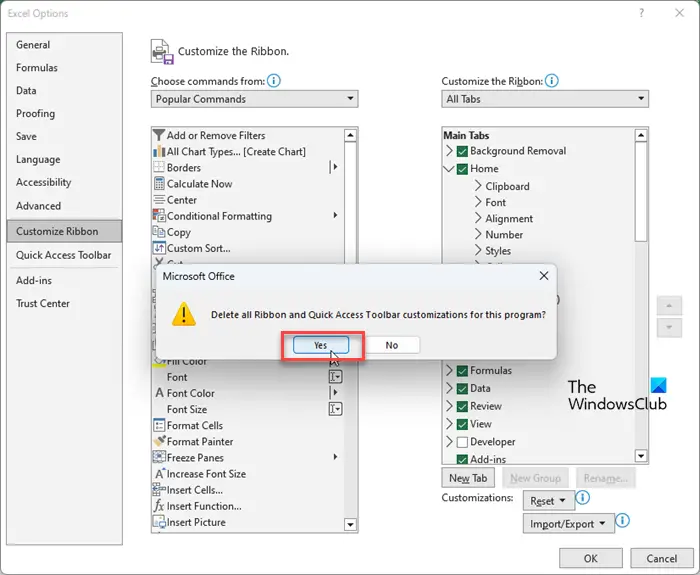Uncheck the View tab checkbox

pos(462,424)
